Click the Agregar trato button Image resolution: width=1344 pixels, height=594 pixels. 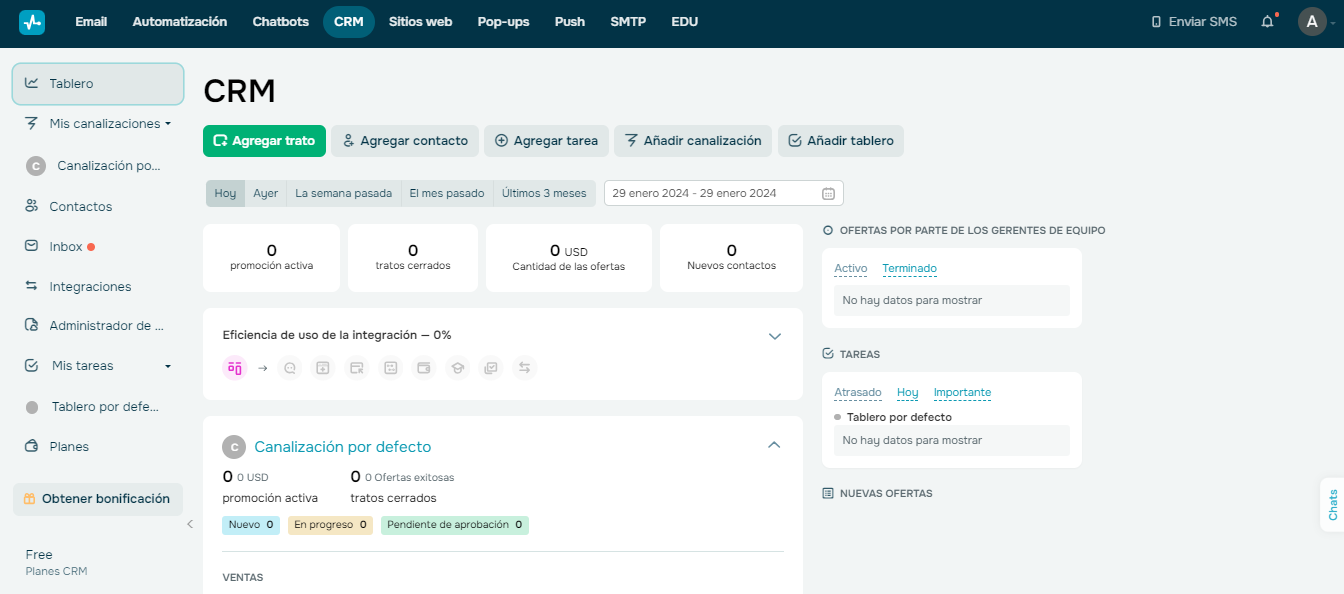[264, 141]
